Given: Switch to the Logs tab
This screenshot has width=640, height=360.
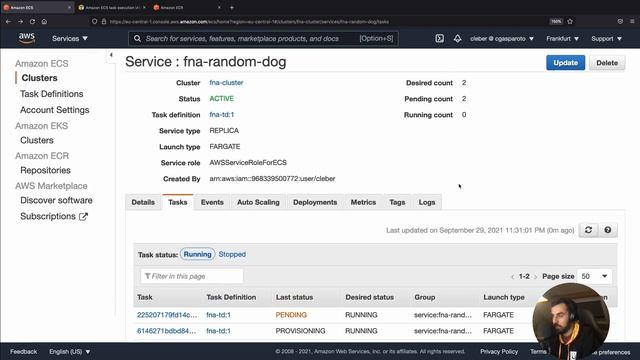Looking at the screenshot, I should (x=427, y=202).
